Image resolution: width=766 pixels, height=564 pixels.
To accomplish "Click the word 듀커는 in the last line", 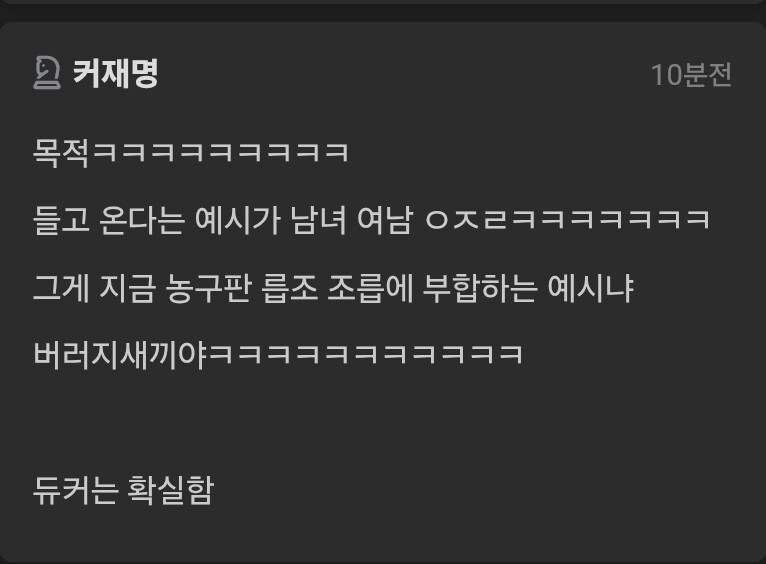I will 76,490.
